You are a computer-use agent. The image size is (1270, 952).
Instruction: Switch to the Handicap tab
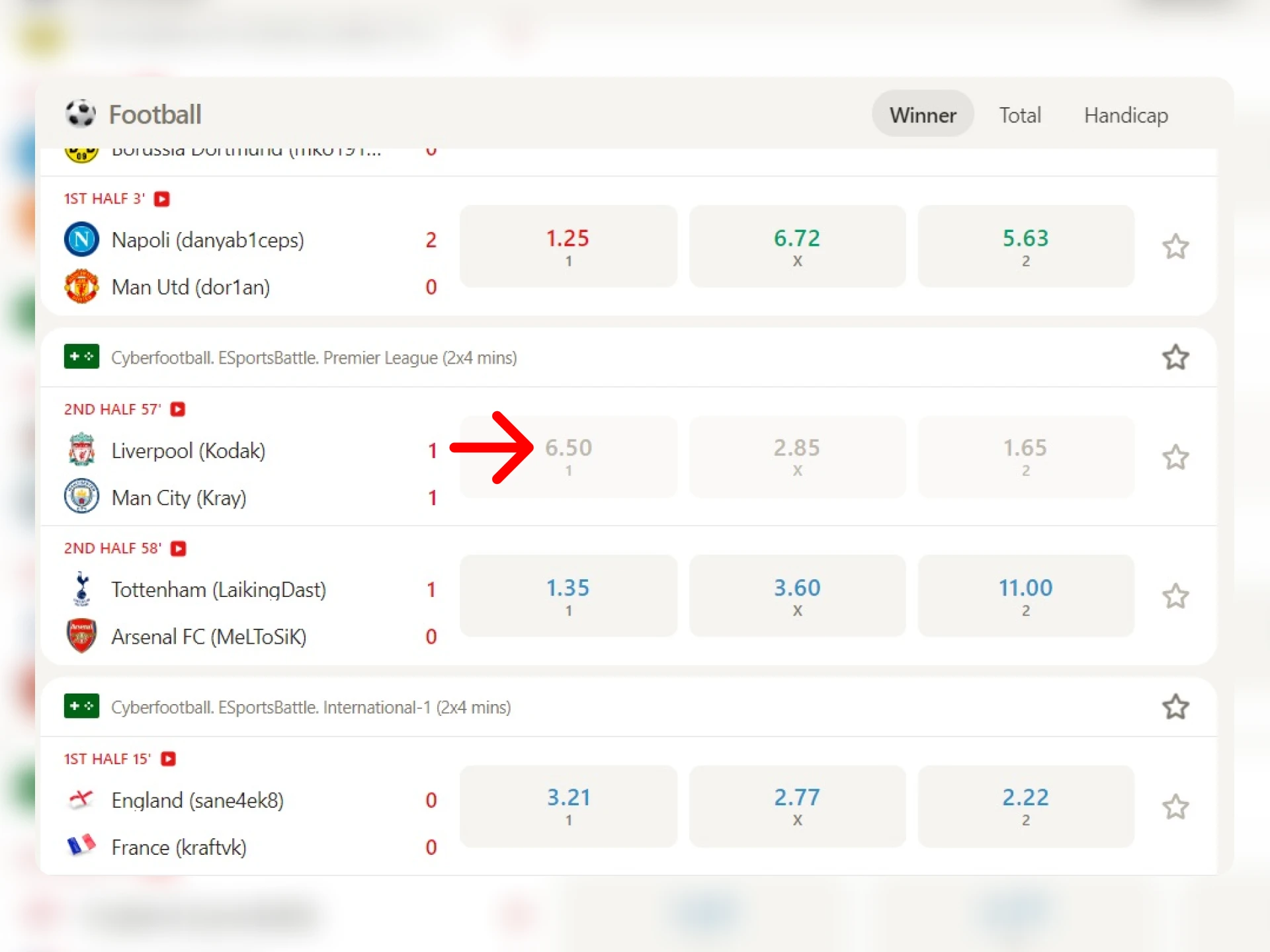click(x=1125, y=114)
